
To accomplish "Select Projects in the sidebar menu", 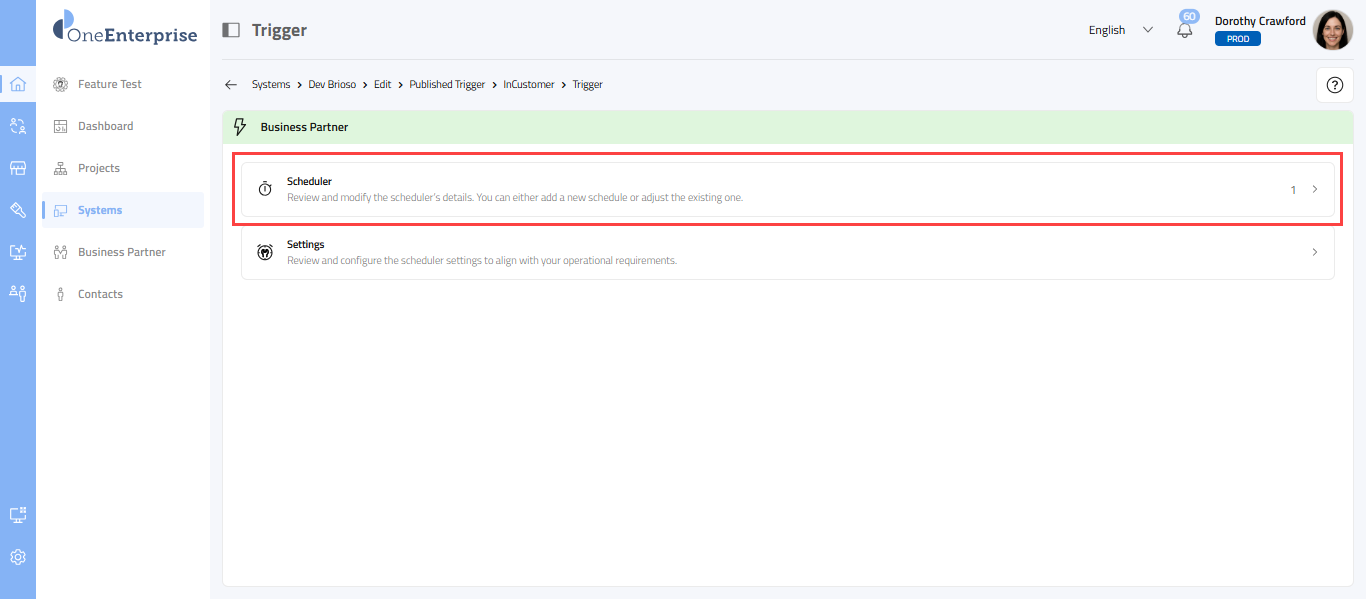I will (x=98, y=168).
